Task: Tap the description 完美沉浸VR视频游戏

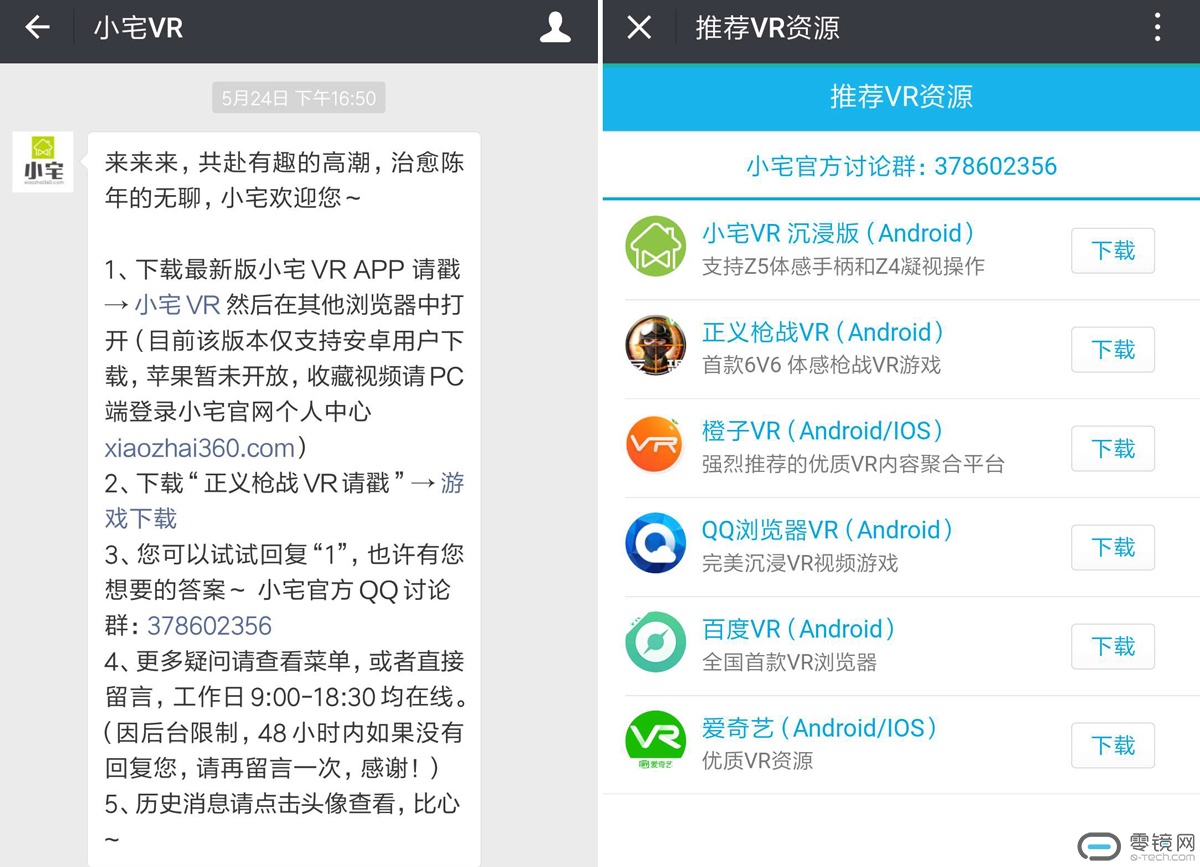Action: point(800,563)
